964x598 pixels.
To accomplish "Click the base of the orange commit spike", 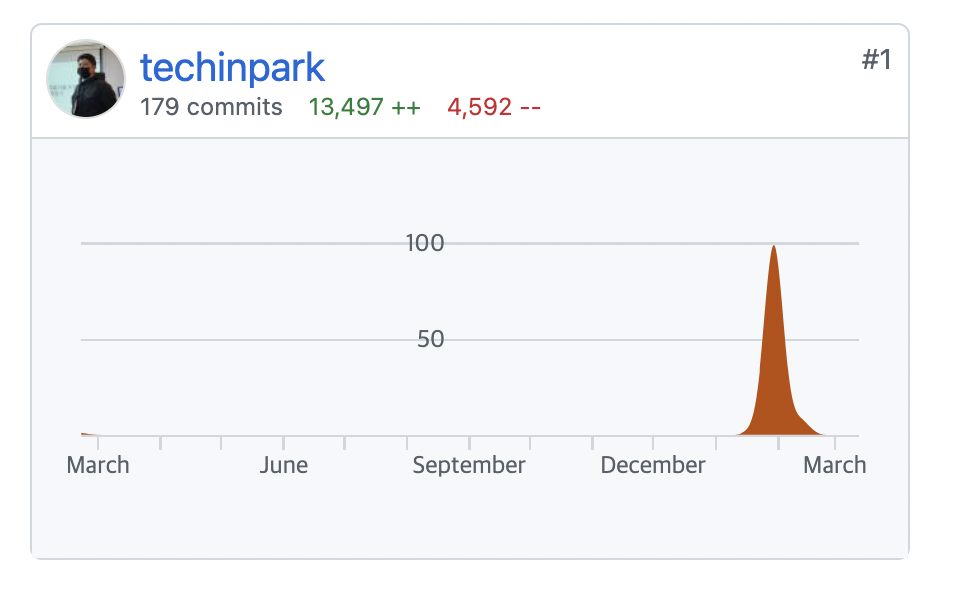I will (773, 428).
